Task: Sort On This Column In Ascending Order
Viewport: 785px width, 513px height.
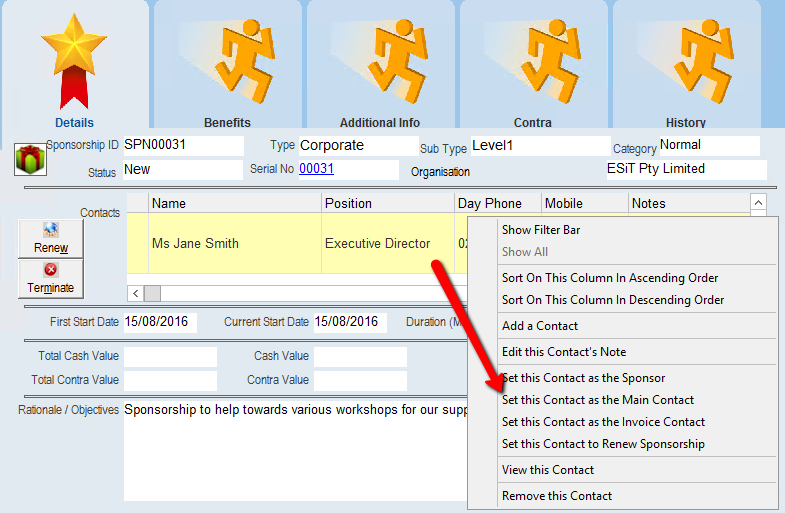Action: click(x=610, y=278)
